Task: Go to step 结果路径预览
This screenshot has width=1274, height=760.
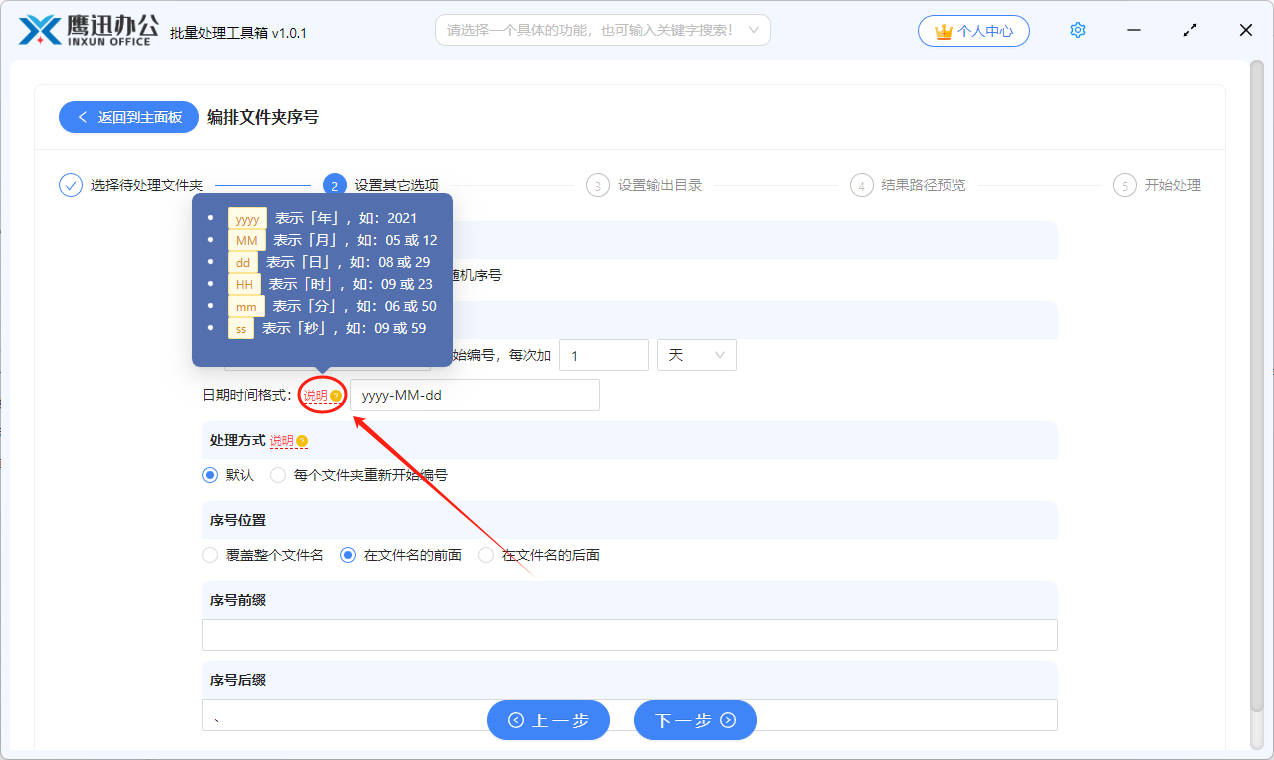Action: [x=924, y=185]
